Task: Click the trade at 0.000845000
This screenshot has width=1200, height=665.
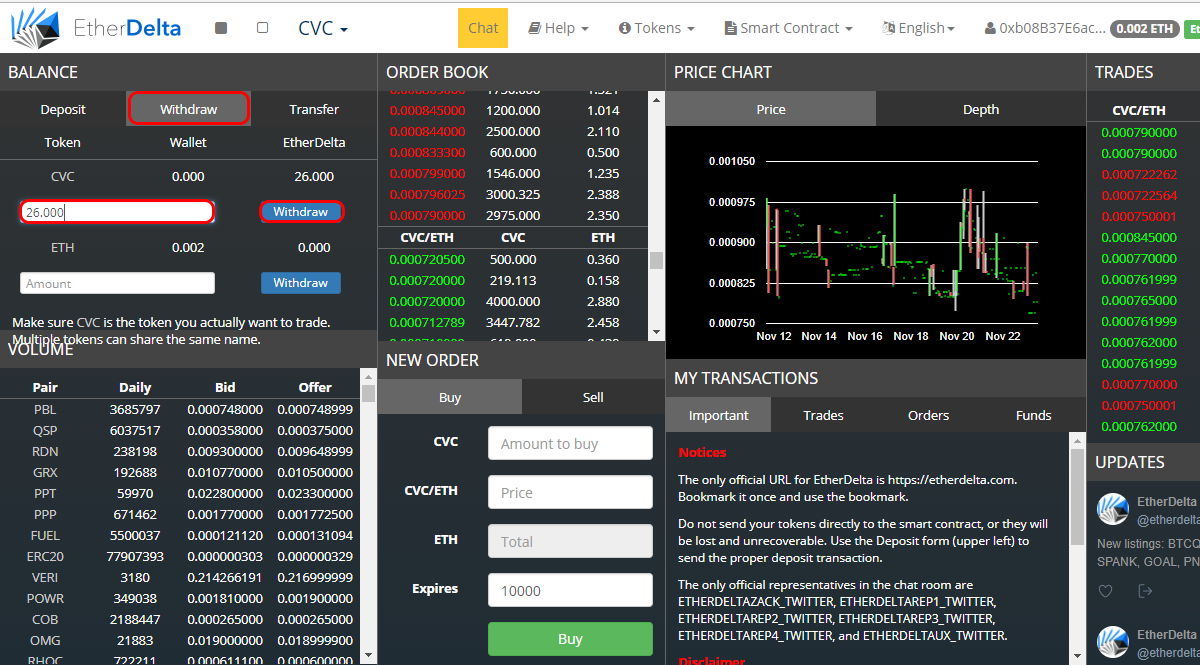Action: pos(1138,237)
